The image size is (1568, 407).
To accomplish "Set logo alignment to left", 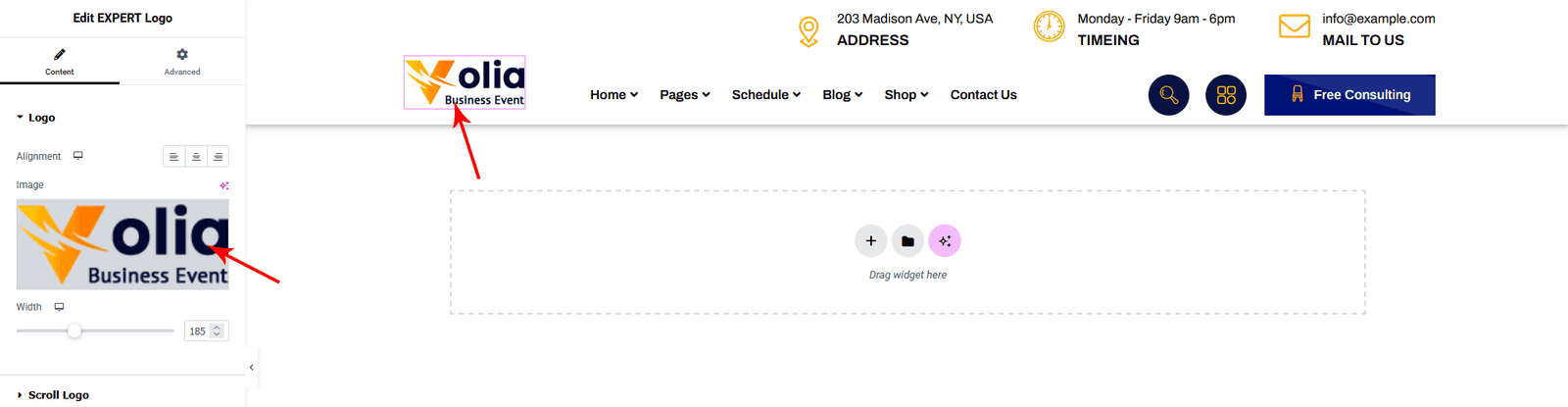I will pyautogui.click(x=173, y=157).
